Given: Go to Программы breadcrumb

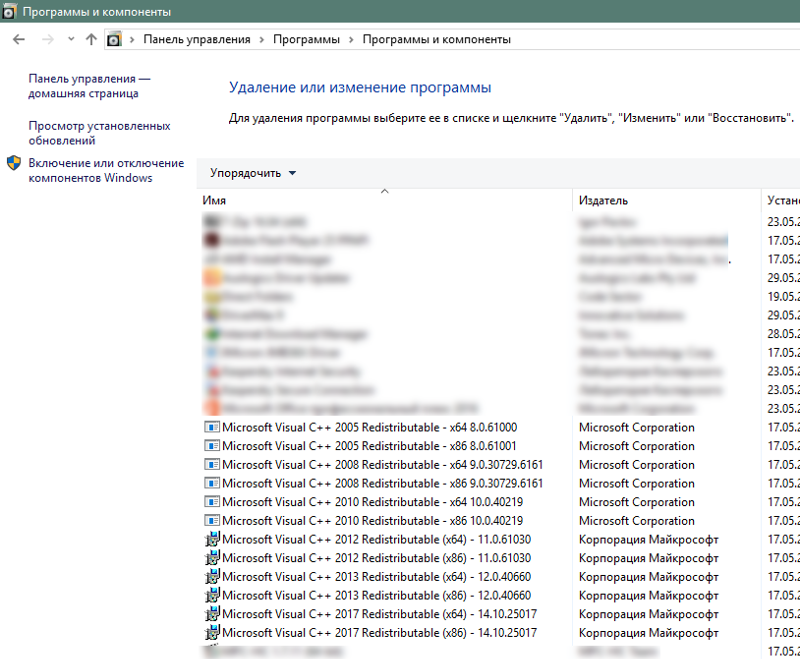Looking at the screenshot, I should [306, 39].
